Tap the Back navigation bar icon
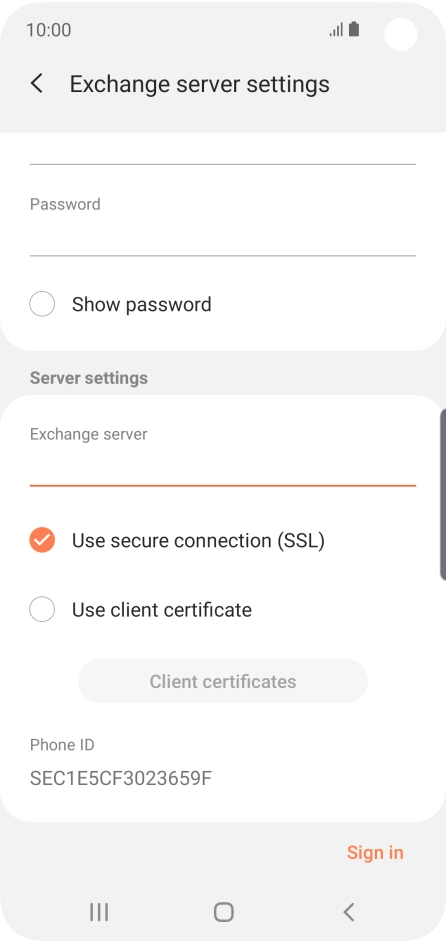Viewport: 446px width, 941px height. 348,912
